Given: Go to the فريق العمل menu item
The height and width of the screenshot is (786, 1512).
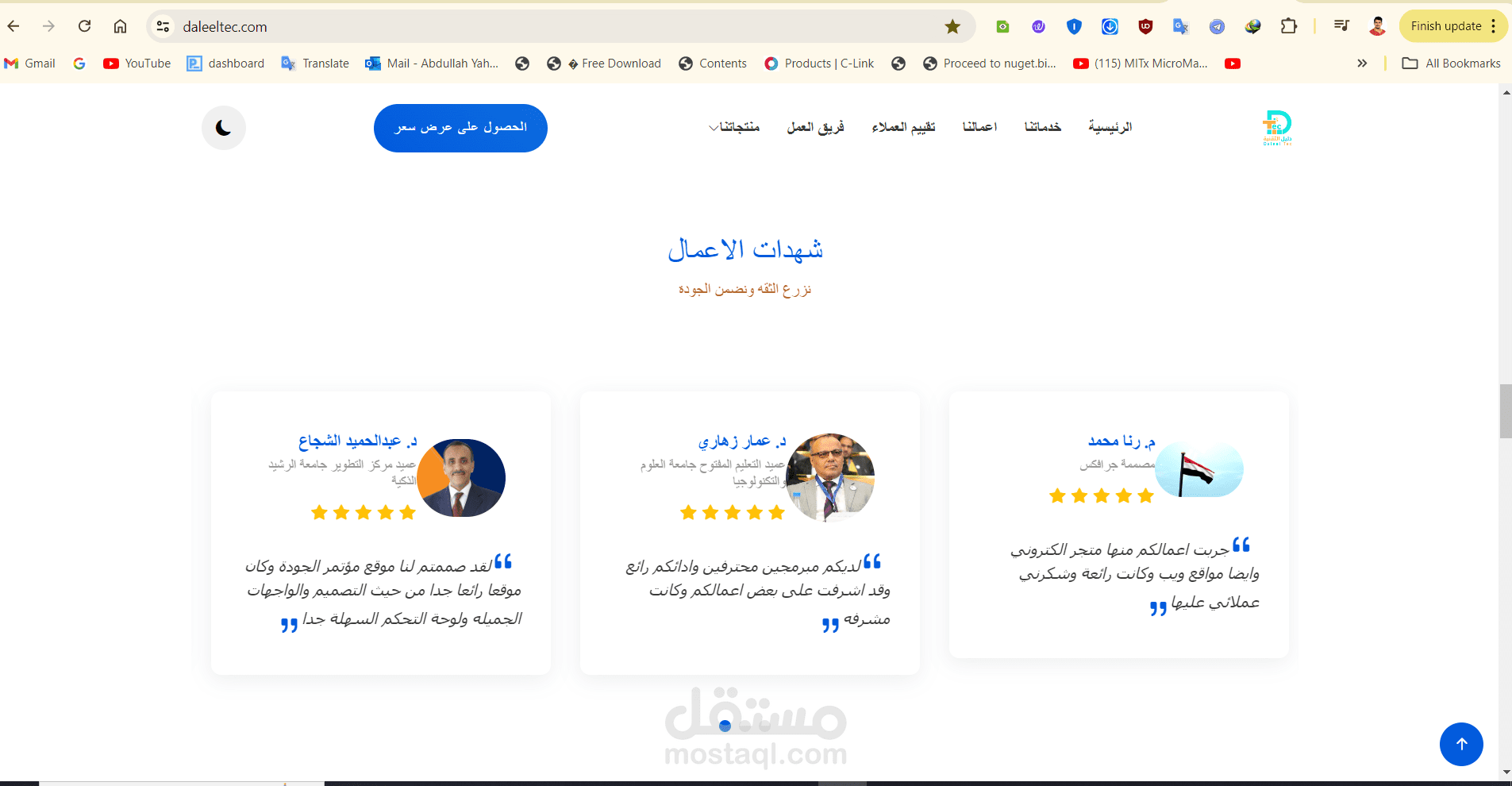Looking at the screenshot, I should 815,127.
